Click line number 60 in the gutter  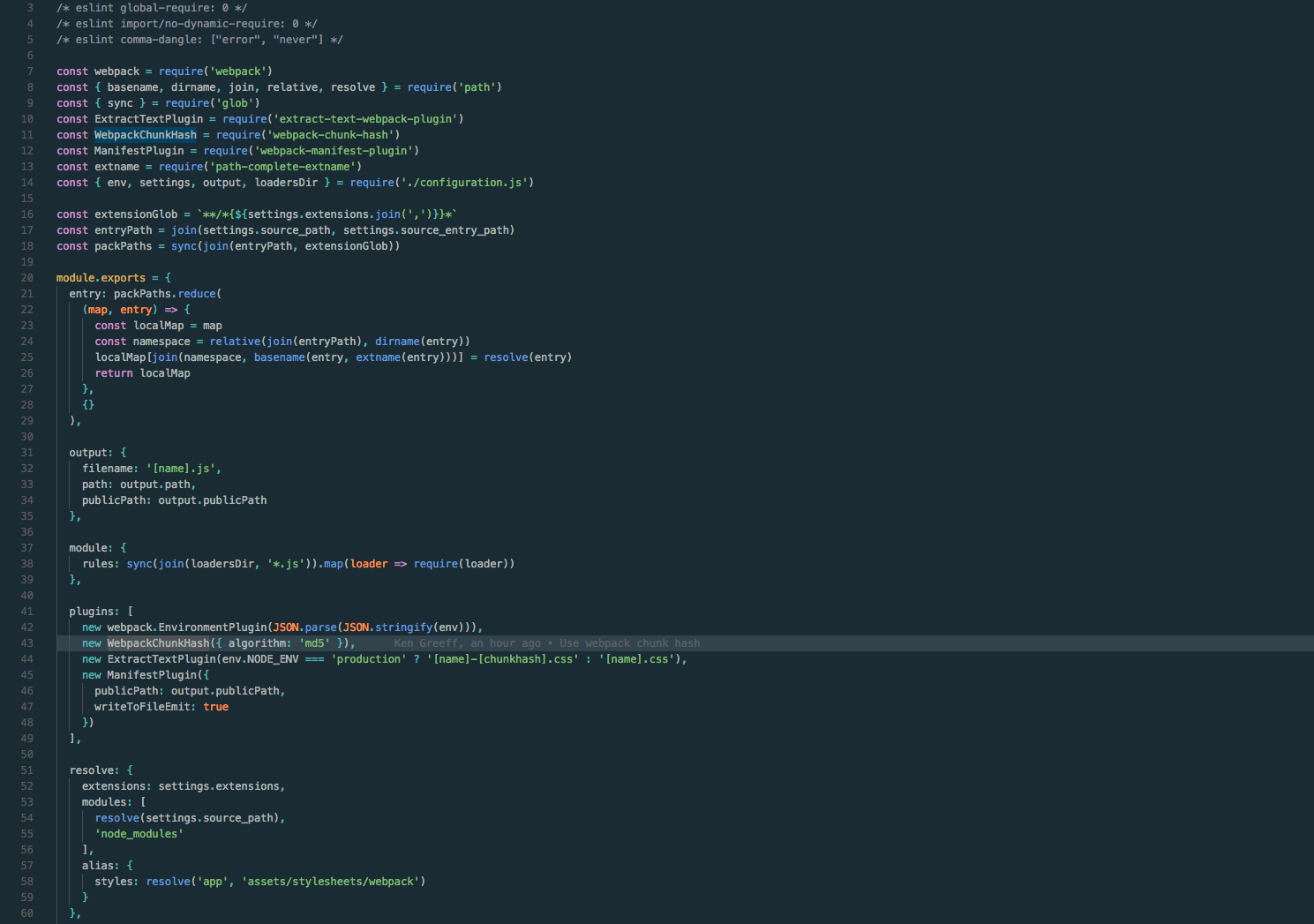tap(26, 913)
